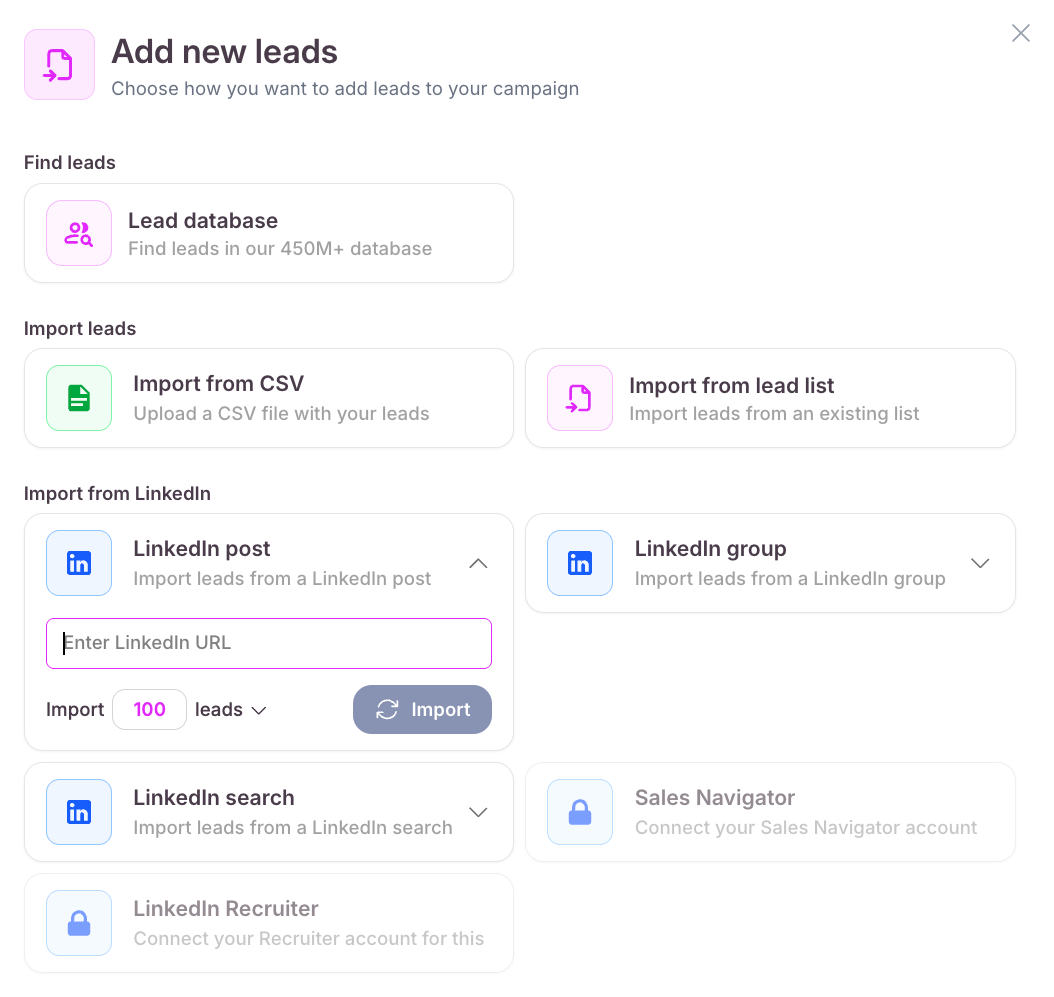Screen dimensions: 1054x997
Task: Expand the LinkedIn search option
Action: point(478,812)
